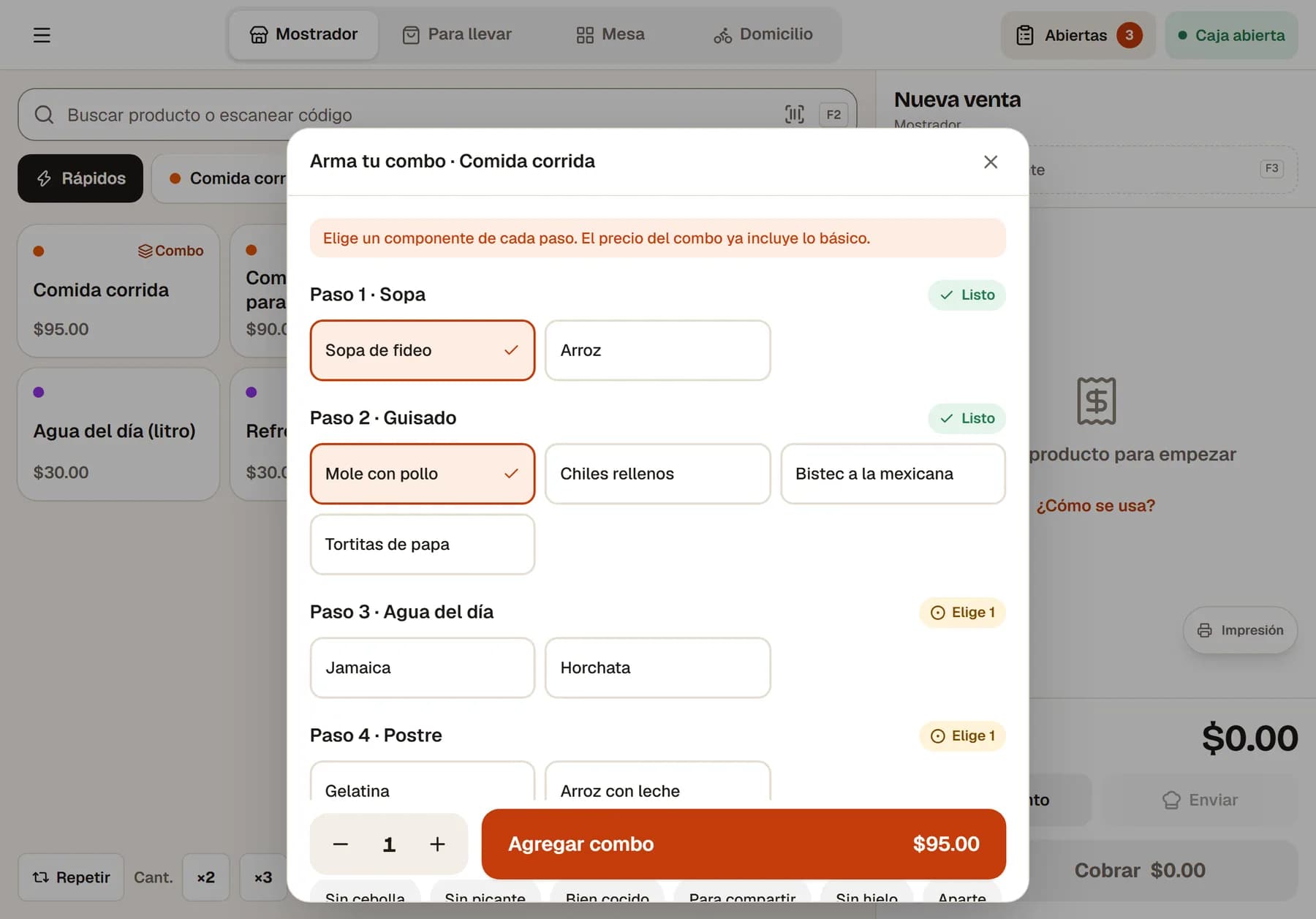Click the order total $0.00 amount
The image size is (1316, 919).
coord(1249,738)
